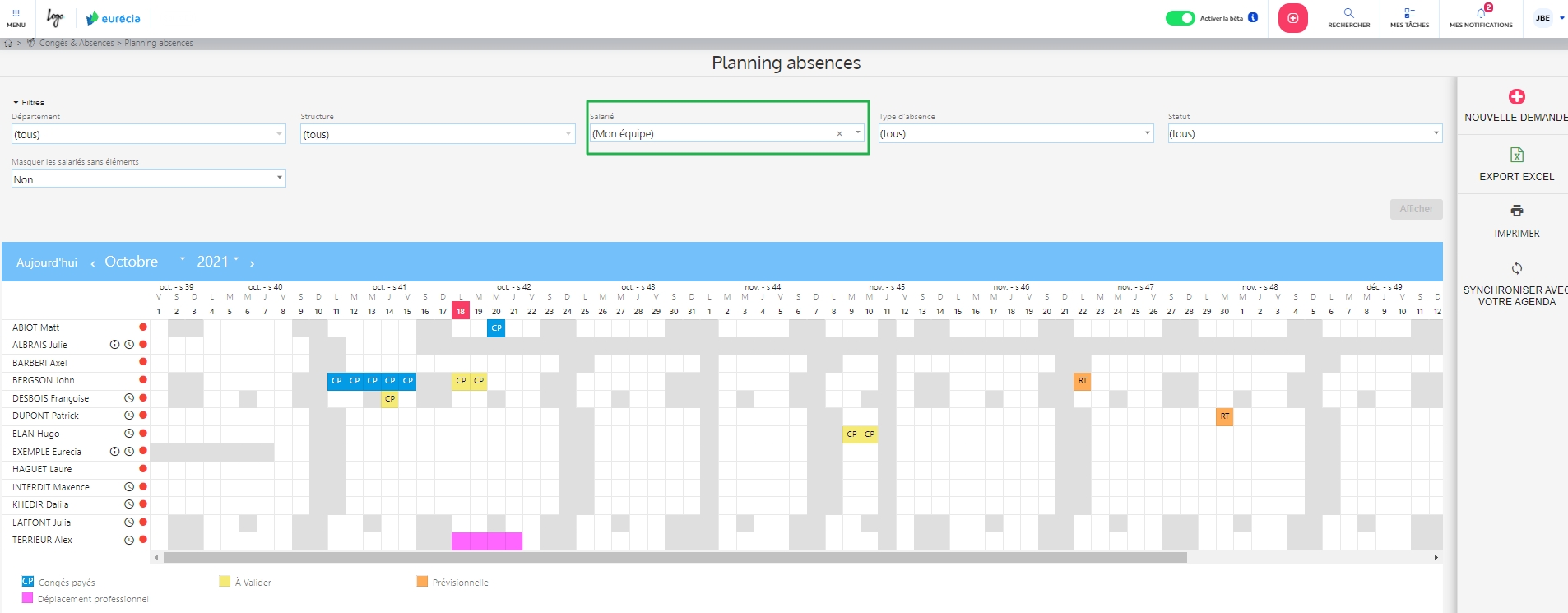This screenshot has height=613, width=1568.
Task: Click the pink Déplacement professionnel legend swatch
Action: tap(28, 598)
